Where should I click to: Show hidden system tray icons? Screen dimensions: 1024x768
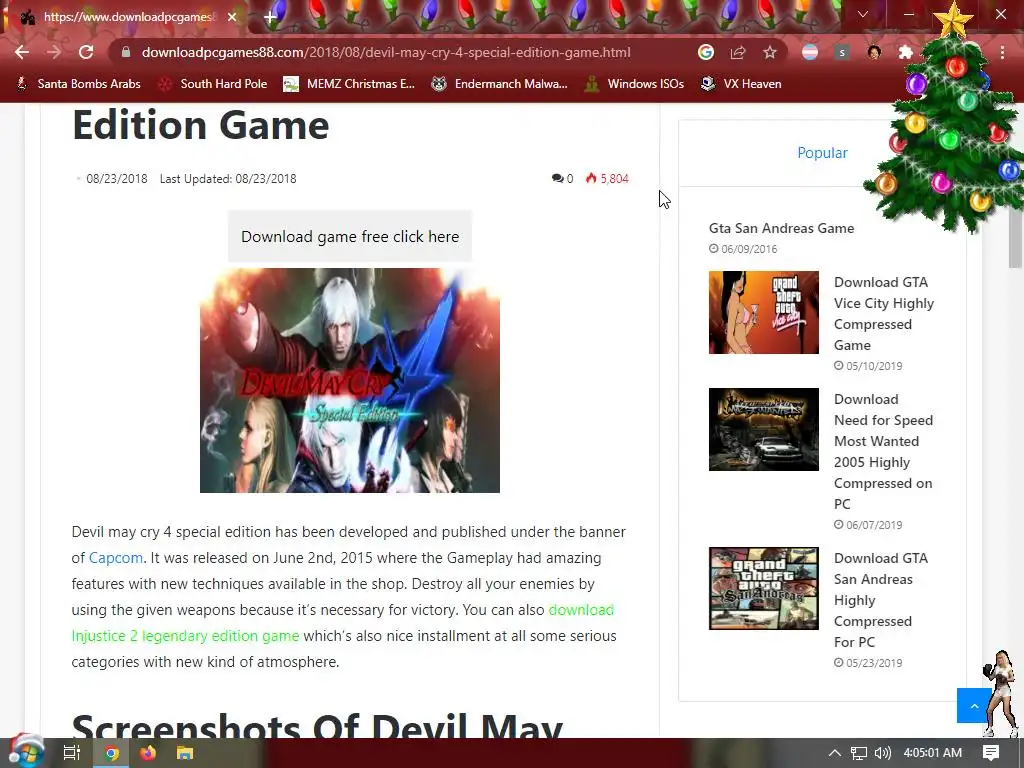[x=835, y=753]
